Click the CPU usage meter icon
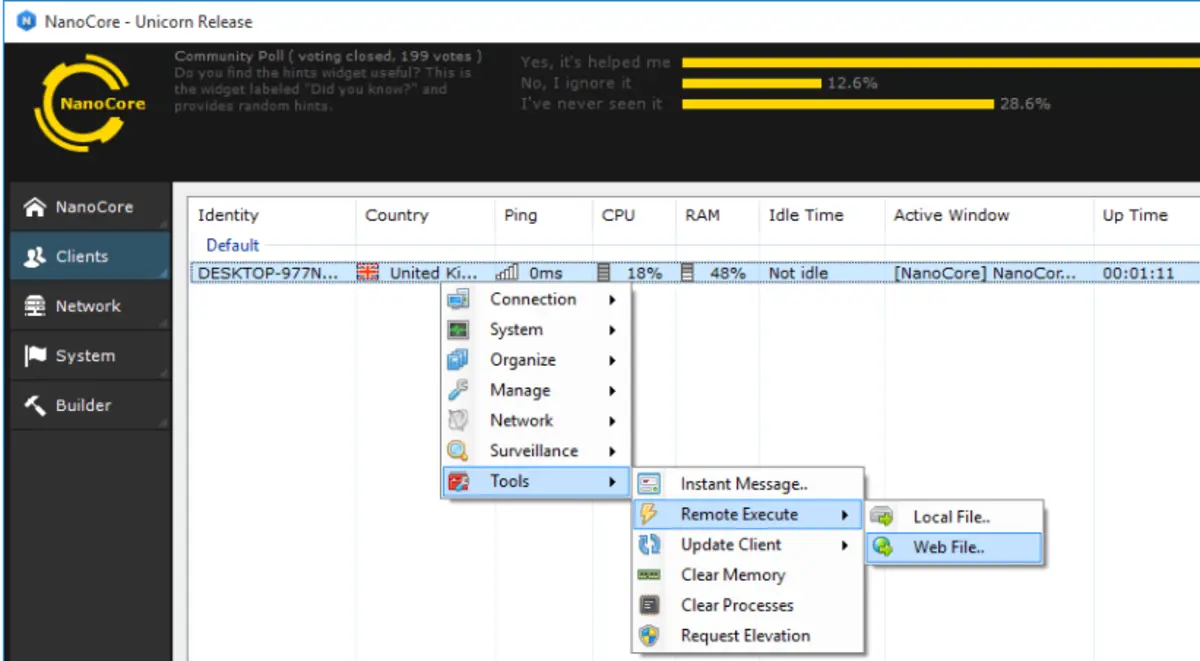The width and height of the screenshot is (1200, 661). coord(603,272)
